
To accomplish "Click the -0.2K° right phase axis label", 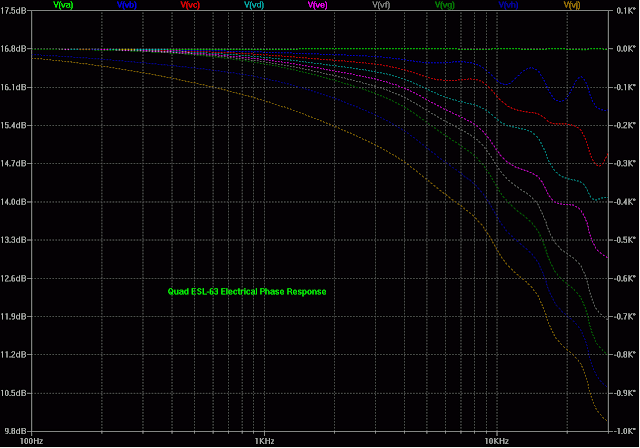I will point(625,125).
